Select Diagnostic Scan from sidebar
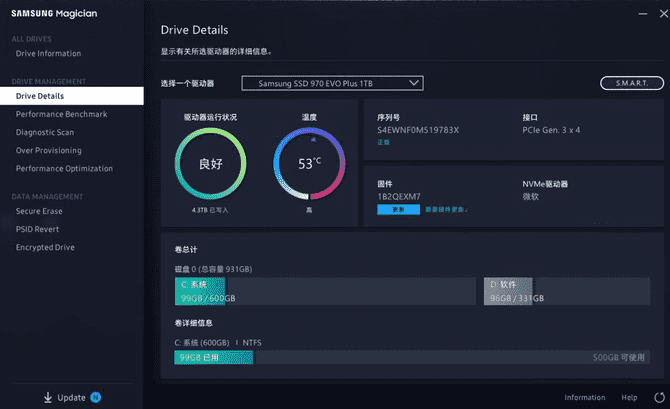Viewport: 670px width, 409px height. pos(45,132)
